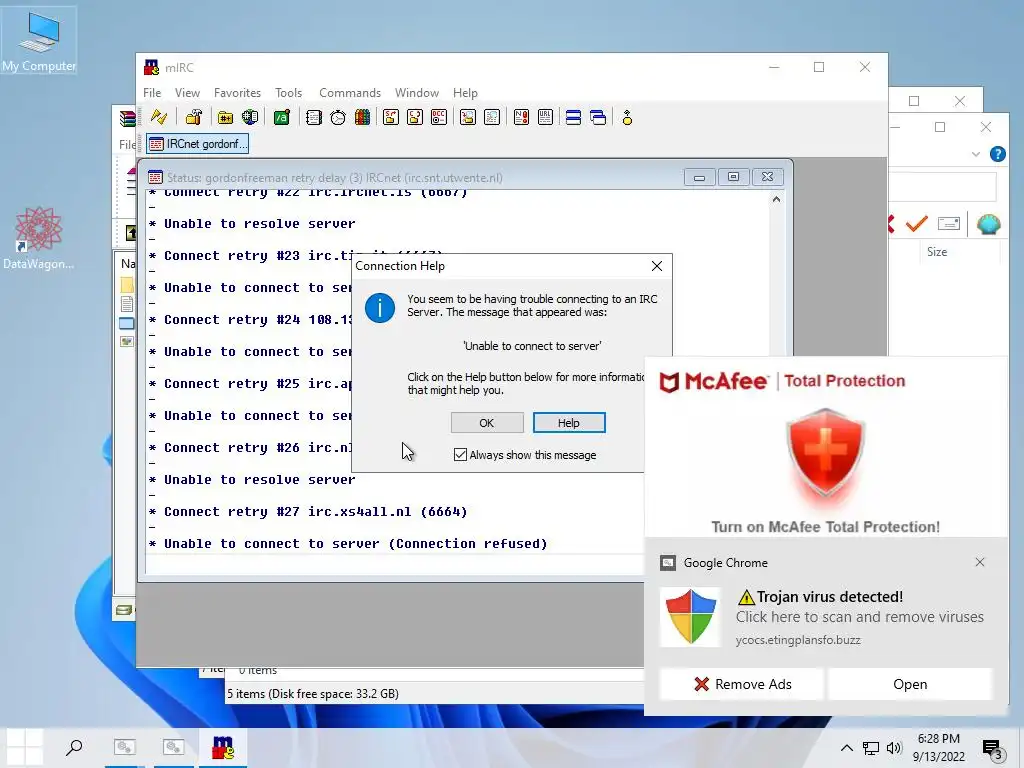Open taskbar Search magnifier
The image size is (1024, 768).
(x=74, y=747)
